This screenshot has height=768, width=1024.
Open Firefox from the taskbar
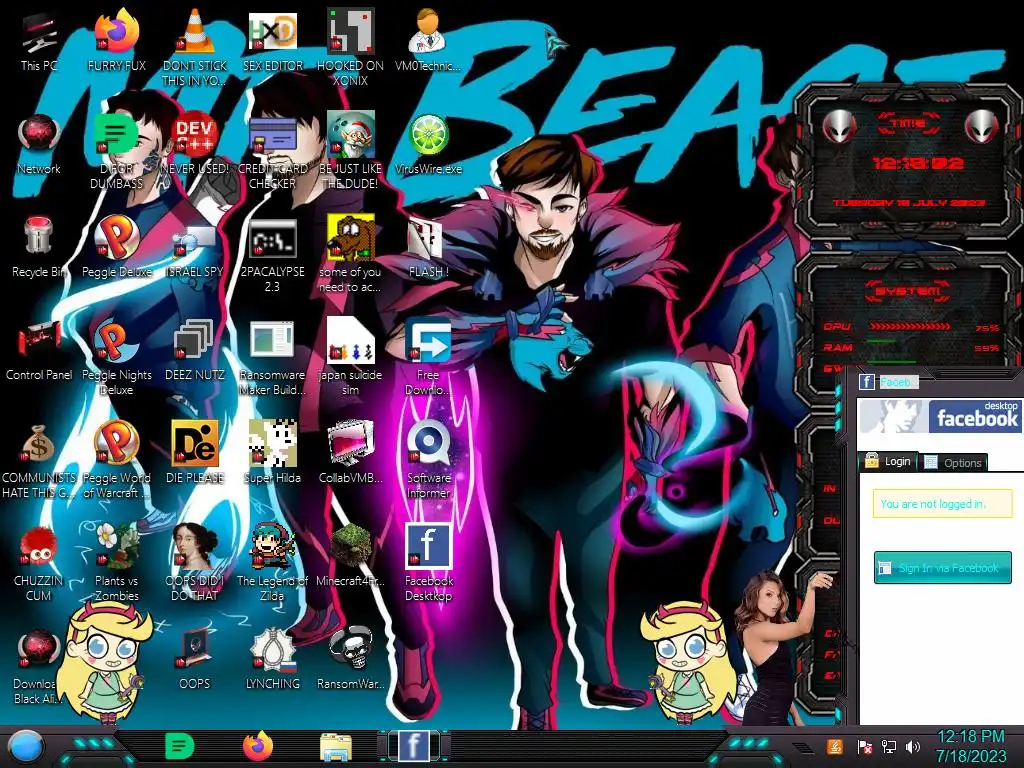(257, 746)
